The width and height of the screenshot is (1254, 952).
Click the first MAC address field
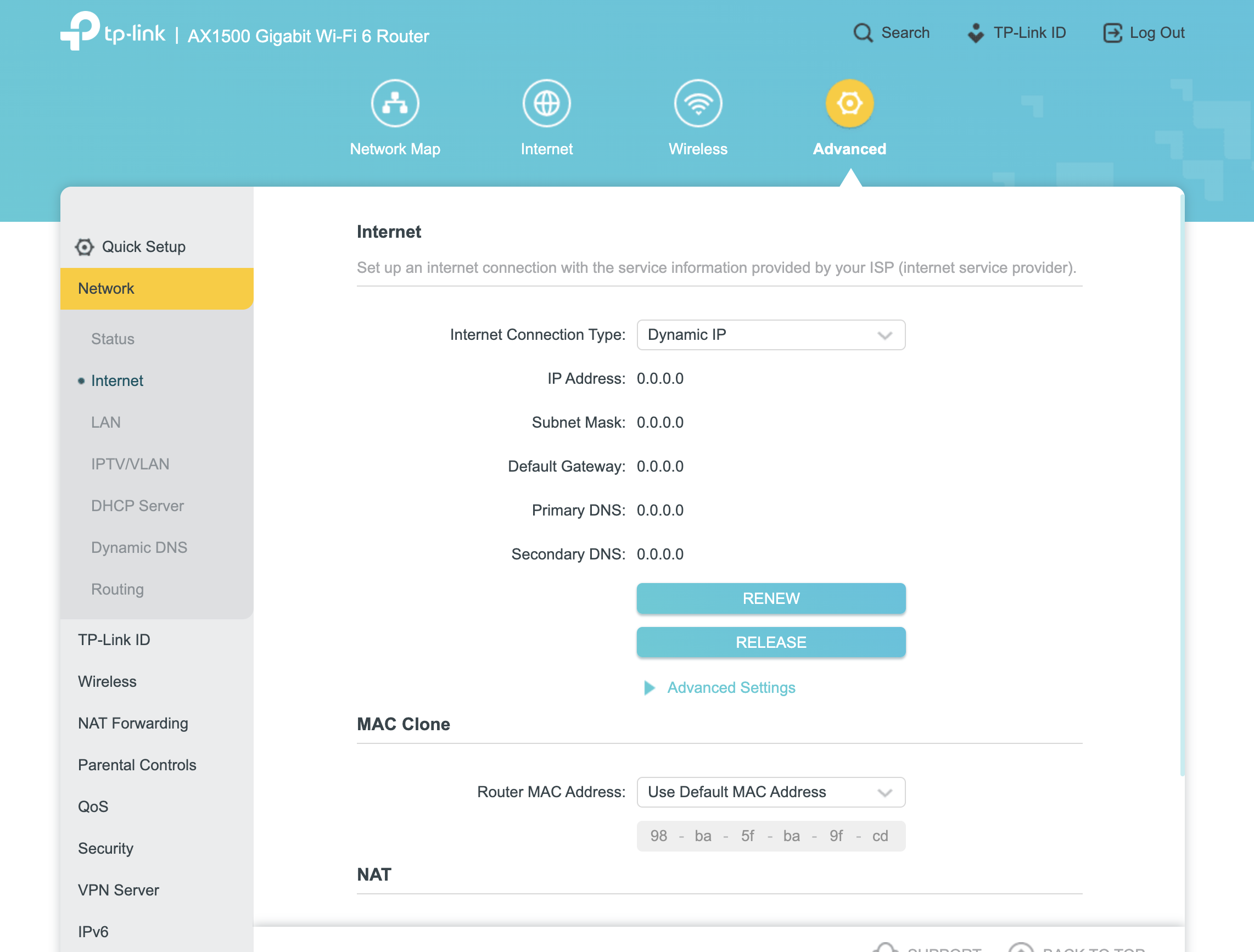click(658, 836)
